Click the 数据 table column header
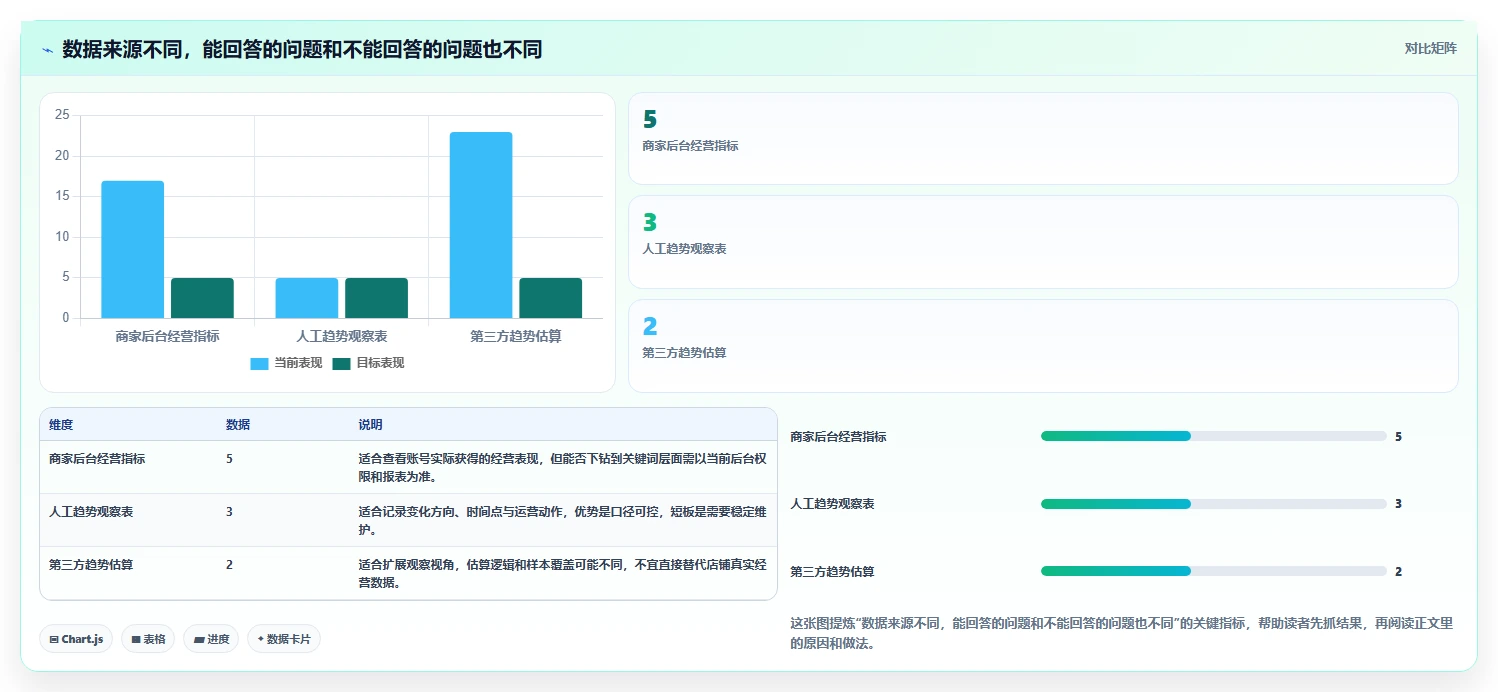The height and width of the screenshot is (692, 1498). click(x=238, y=425)
